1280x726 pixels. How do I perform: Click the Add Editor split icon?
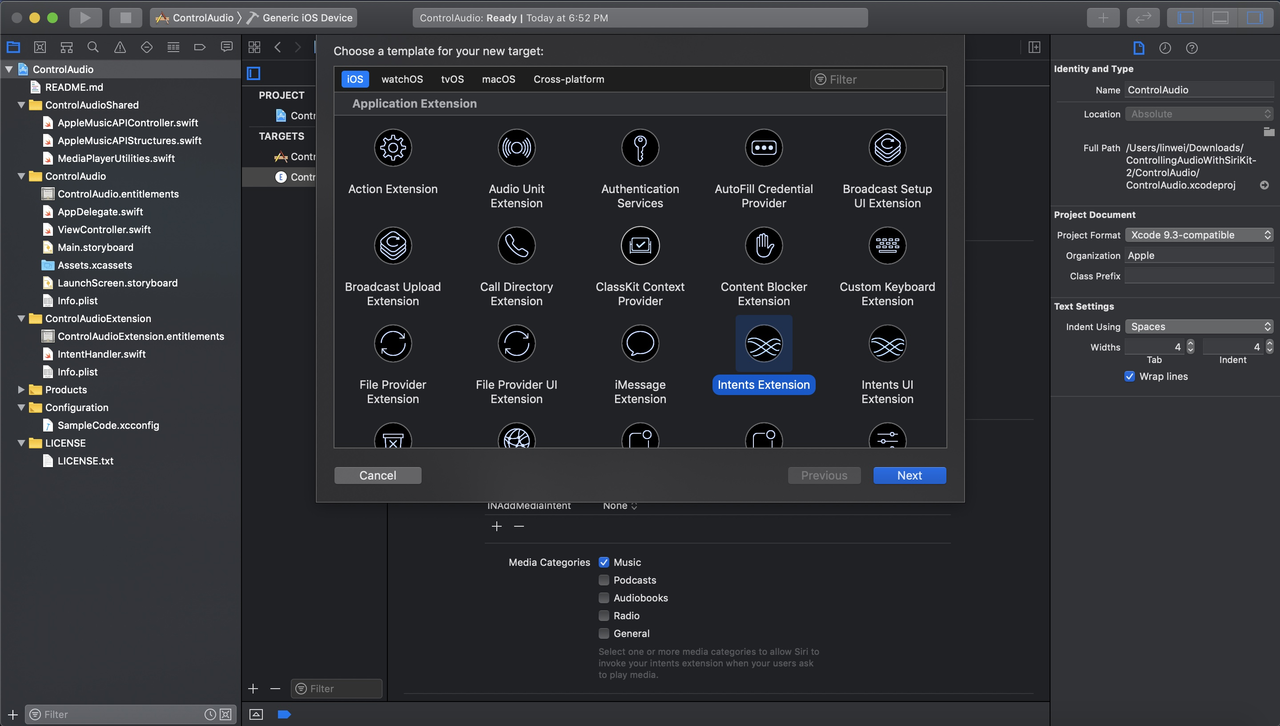tap(1034, 47)
